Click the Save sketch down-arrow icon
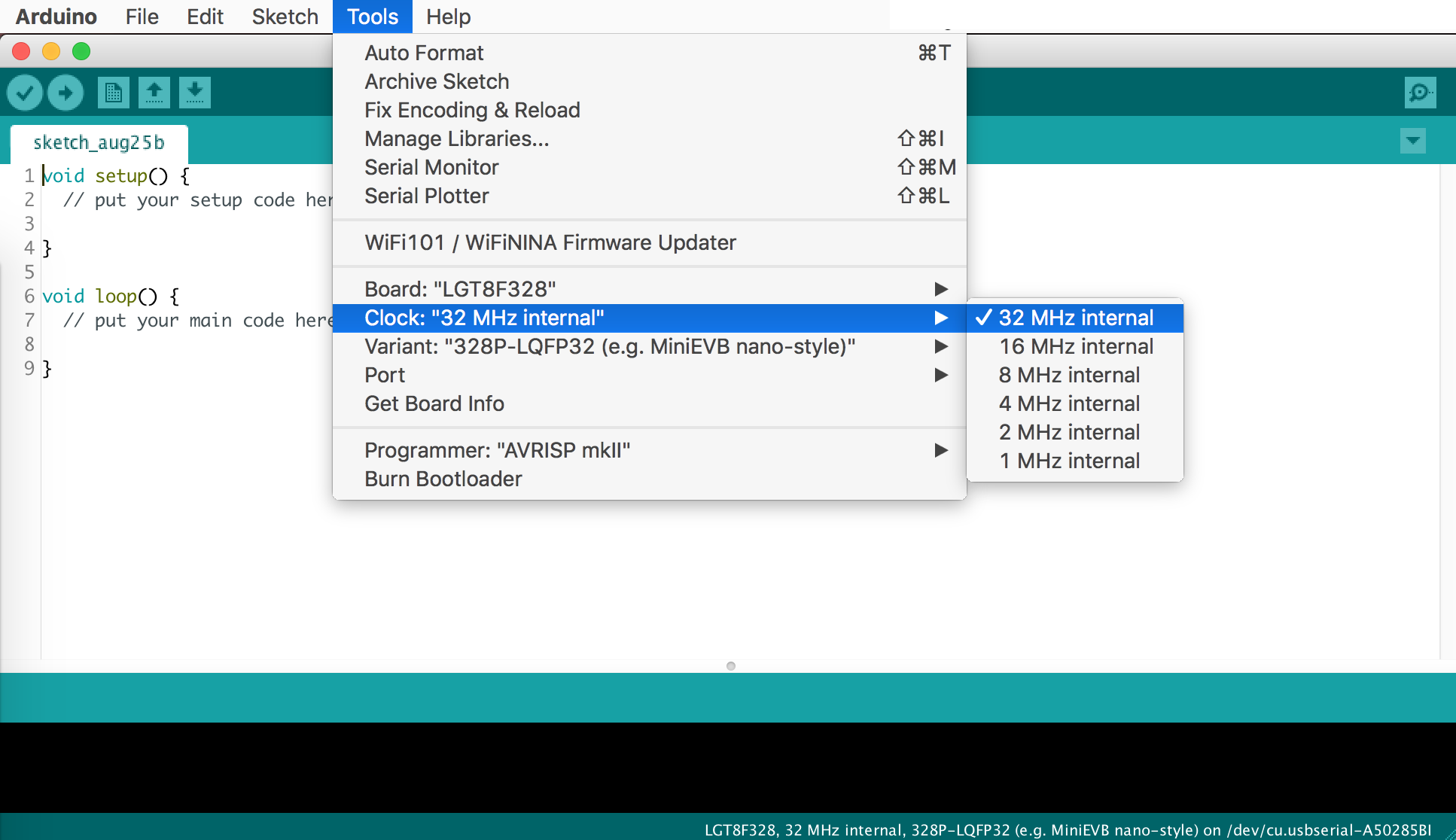The height and width of the screenshot is (840, 1456). click(195, 93)
